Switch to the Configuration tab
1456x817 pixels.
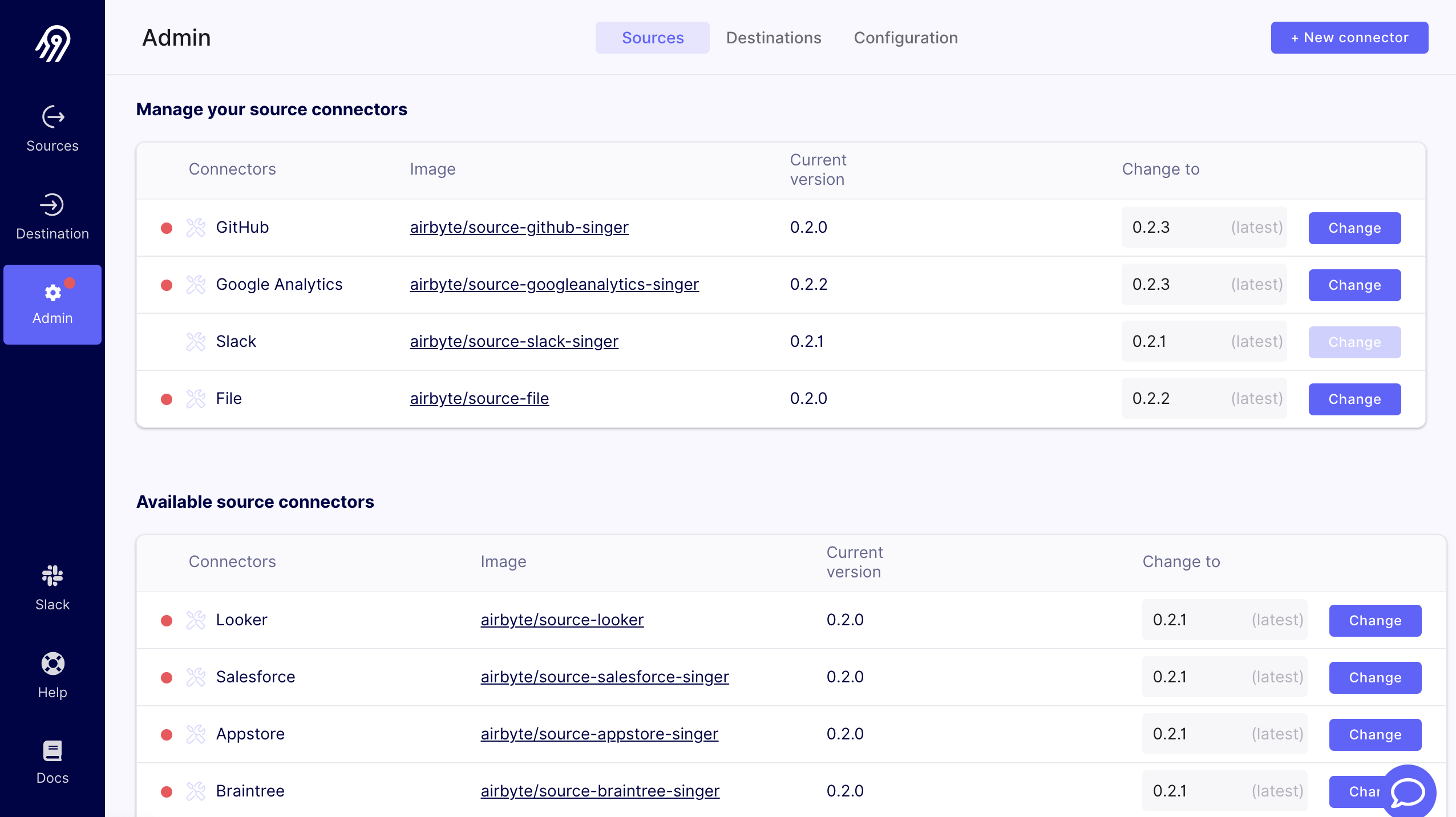pyautogui.click(x=906, y=38)
